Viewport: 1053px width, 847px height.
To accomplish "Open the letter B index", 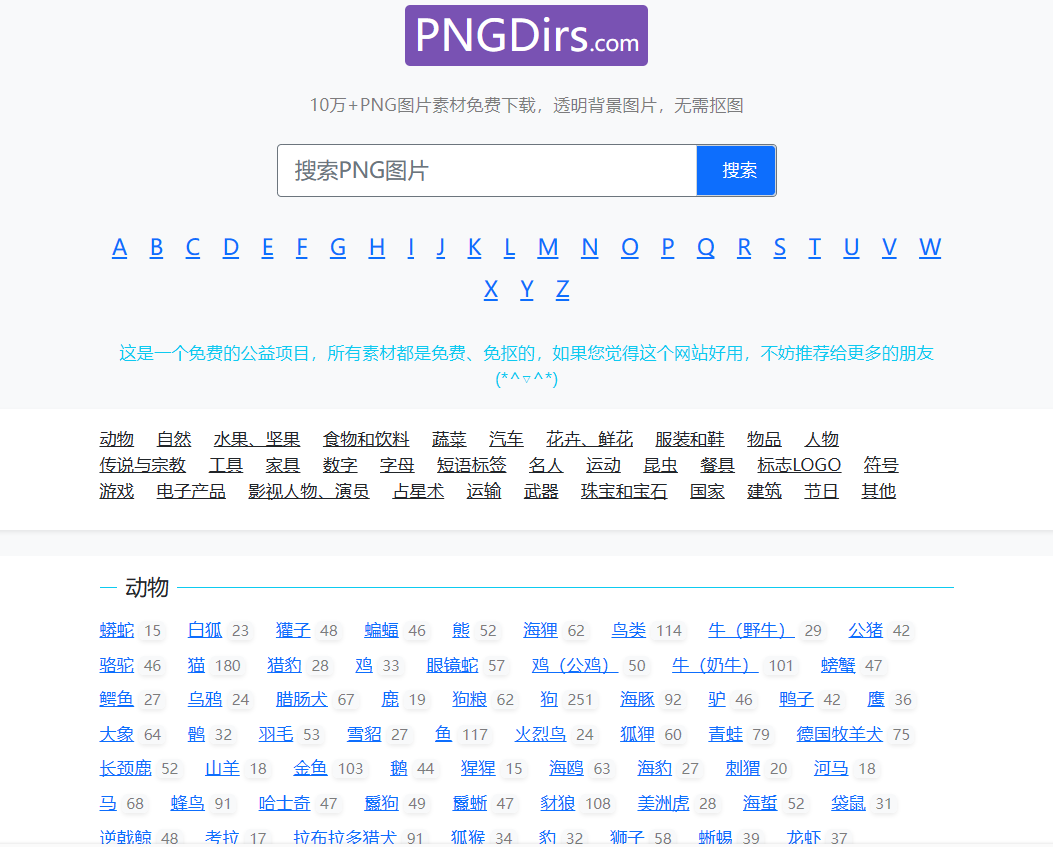I will pos(156,247).
